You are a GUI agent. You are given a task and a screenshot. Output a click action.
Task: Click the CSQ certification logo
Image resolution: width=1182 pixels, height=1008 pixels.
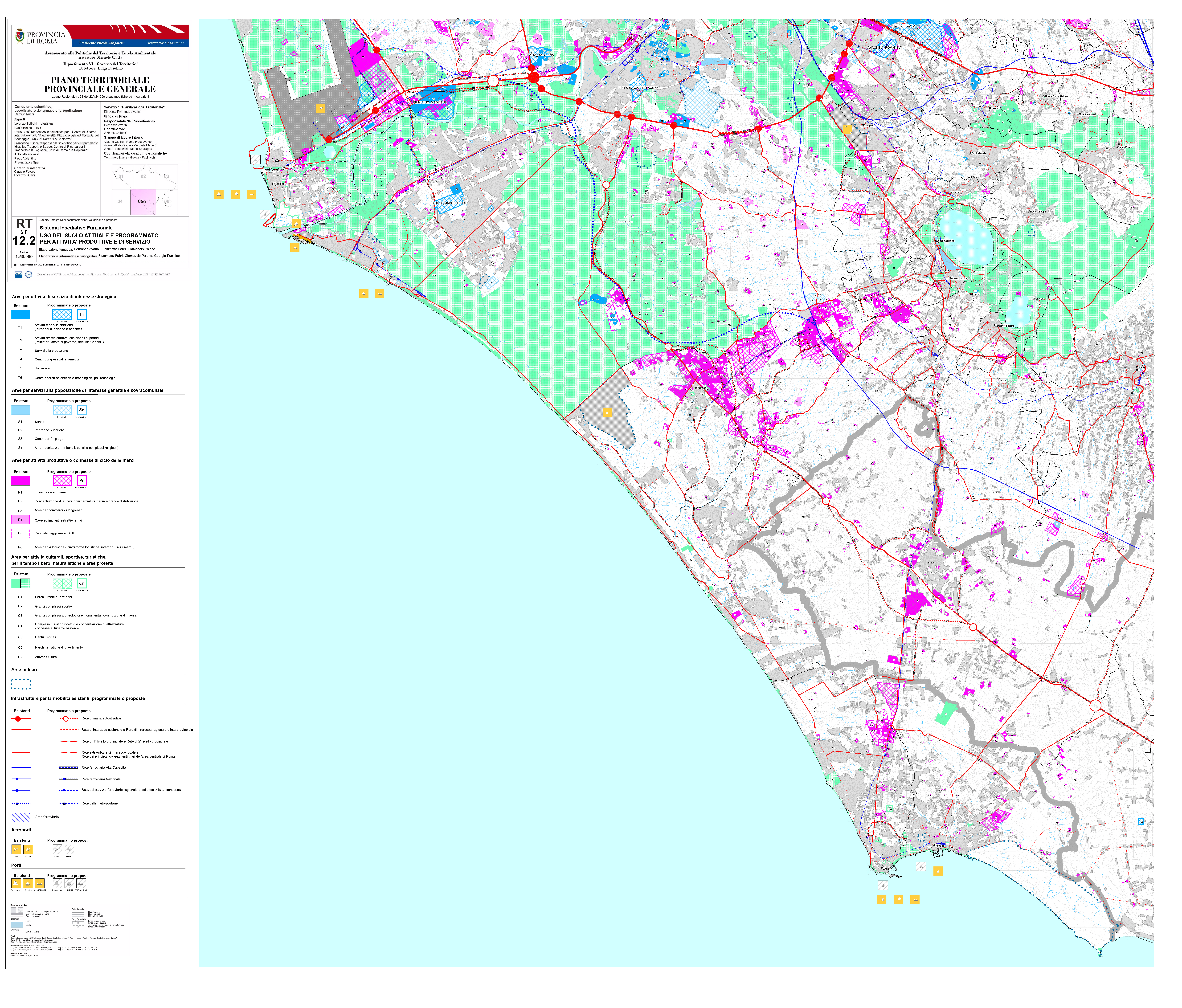coord(18,274)
